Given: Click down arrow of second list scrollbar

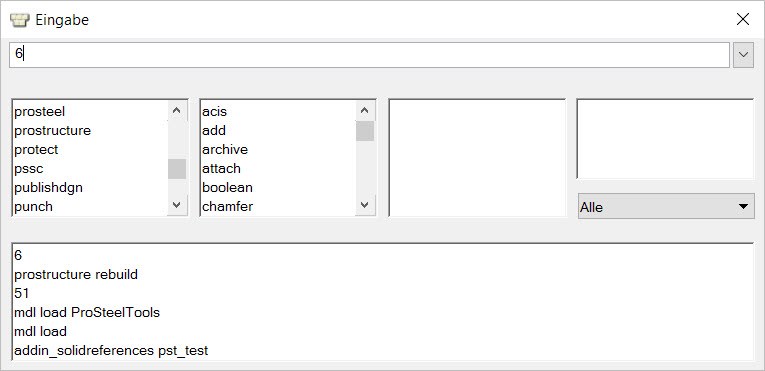Looking at the screenshot, I should pyautogui.click(x=365, y=205).
